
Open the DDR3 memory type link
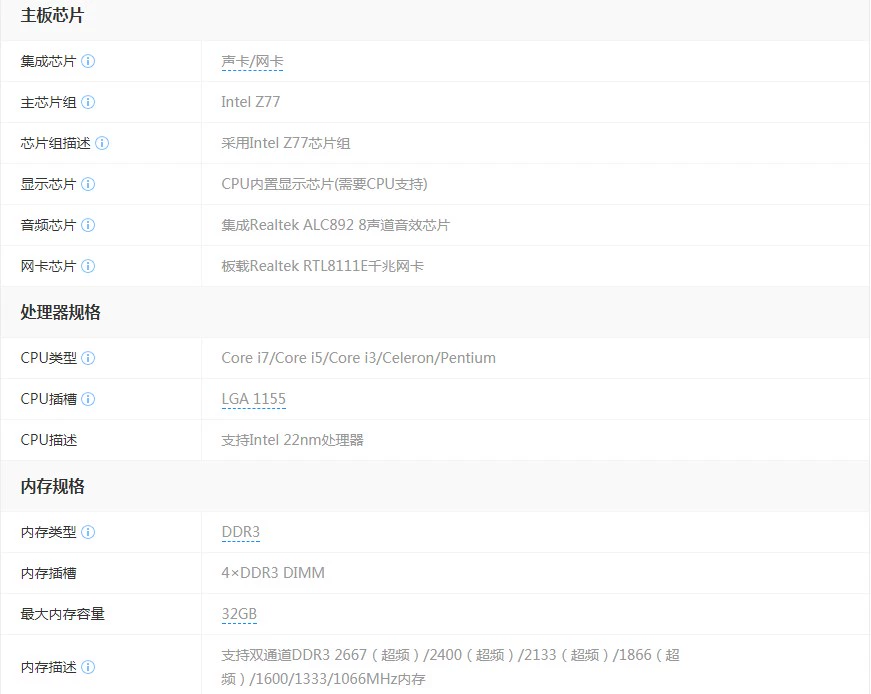240,532
